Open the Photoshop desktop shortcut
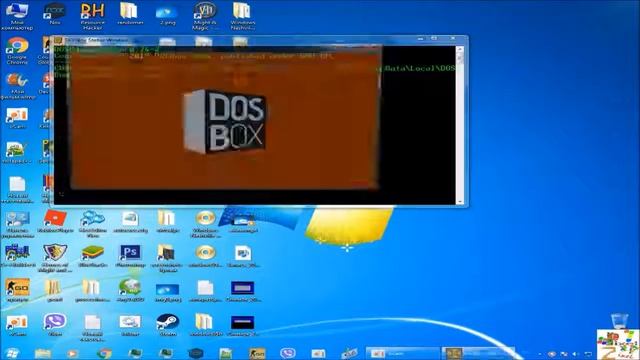This screenshot has width=640, height=360. (130, 256)
